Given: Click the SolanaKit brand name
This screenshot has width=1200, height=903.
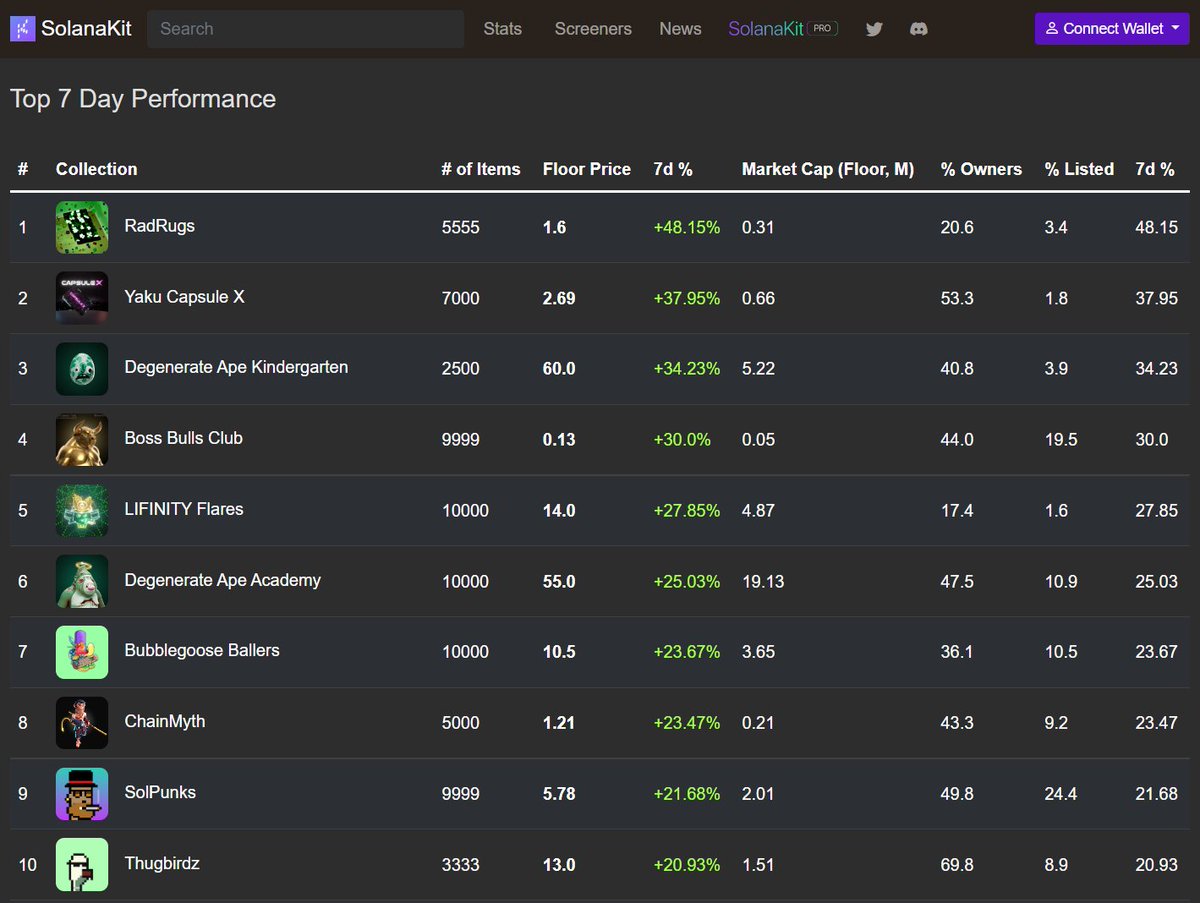Looking at the screenshot, I should (x=86, y=29).
